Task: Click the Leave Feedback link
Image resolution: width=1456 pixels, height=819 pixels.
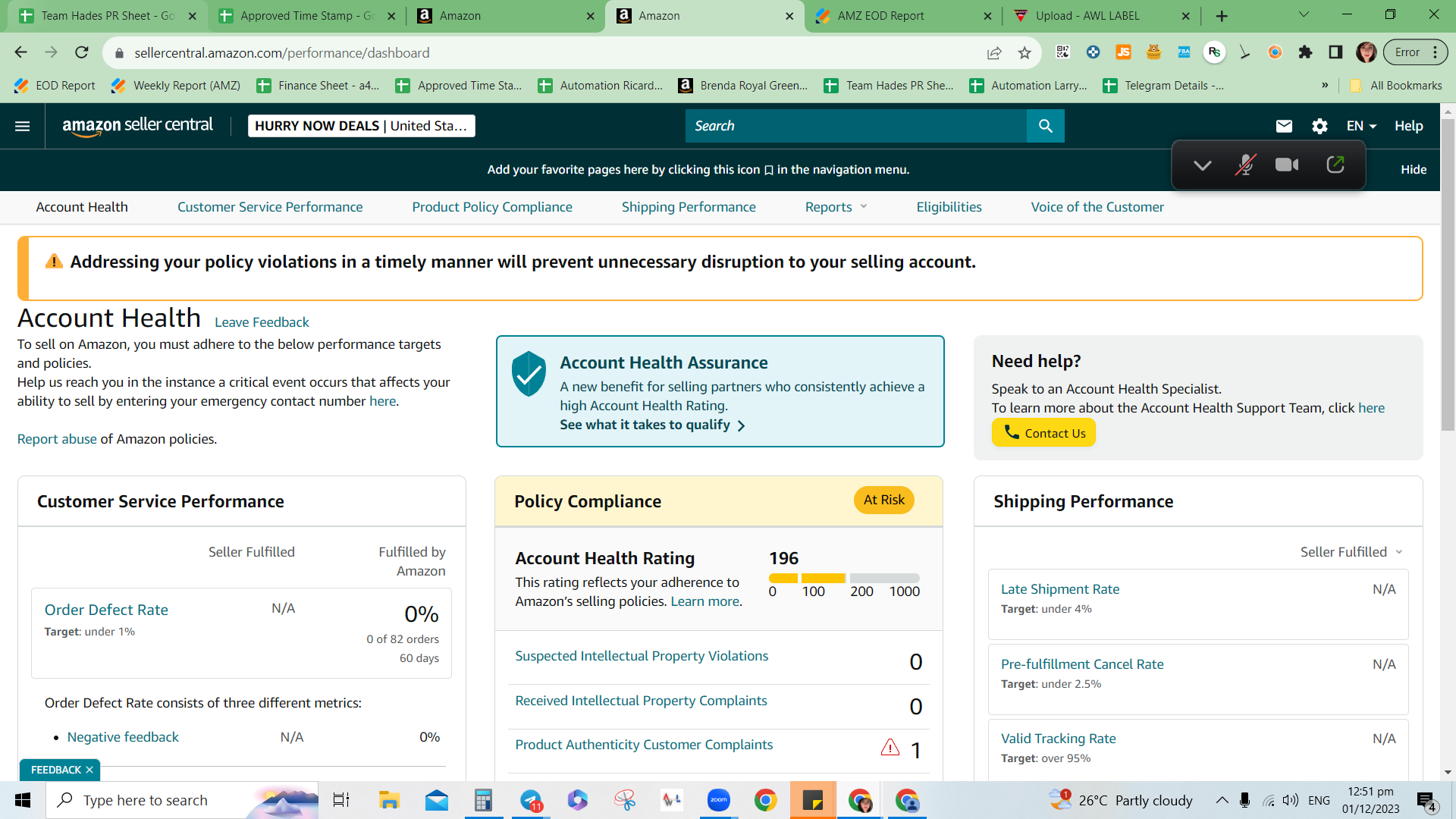Action: [x=262, y=322]
